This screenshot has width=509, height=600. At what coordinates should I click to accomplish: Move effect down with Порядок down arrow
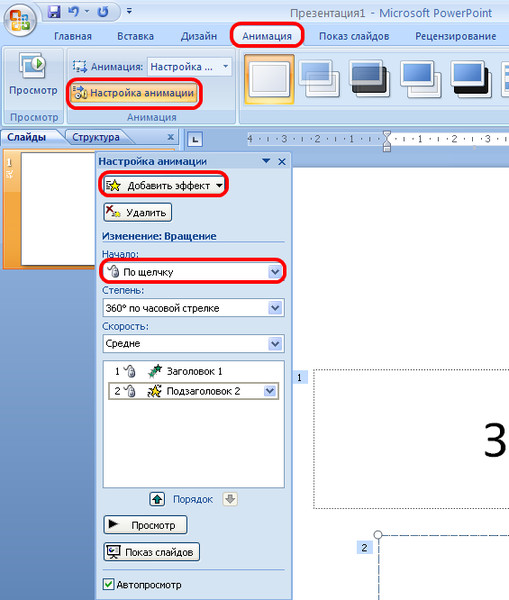230,499
